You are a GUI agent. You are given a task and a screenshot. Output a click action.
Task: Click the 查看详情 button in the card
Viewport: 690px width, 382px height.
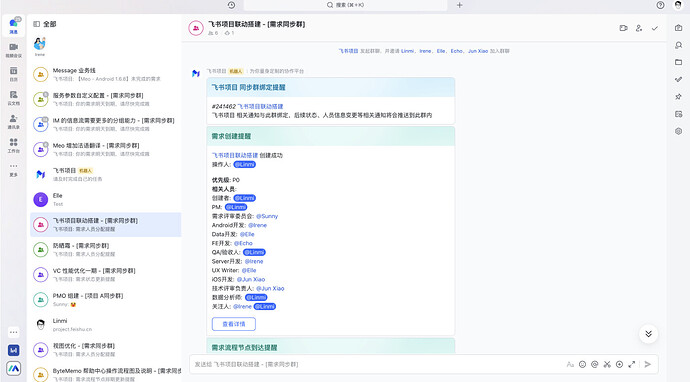click(234, 324)
